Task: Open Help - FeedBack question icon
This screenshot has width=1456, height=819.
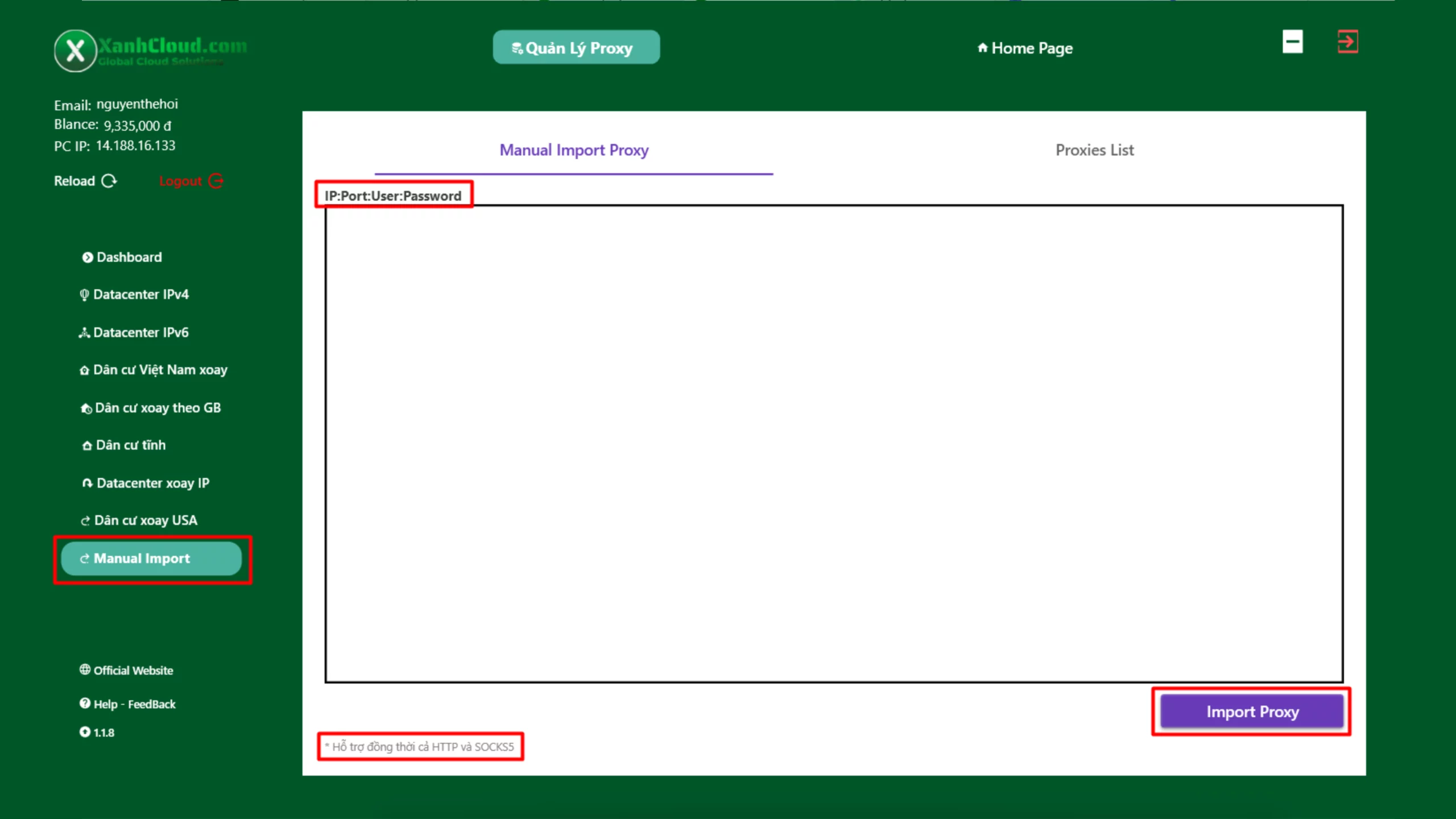Action: 85,704
